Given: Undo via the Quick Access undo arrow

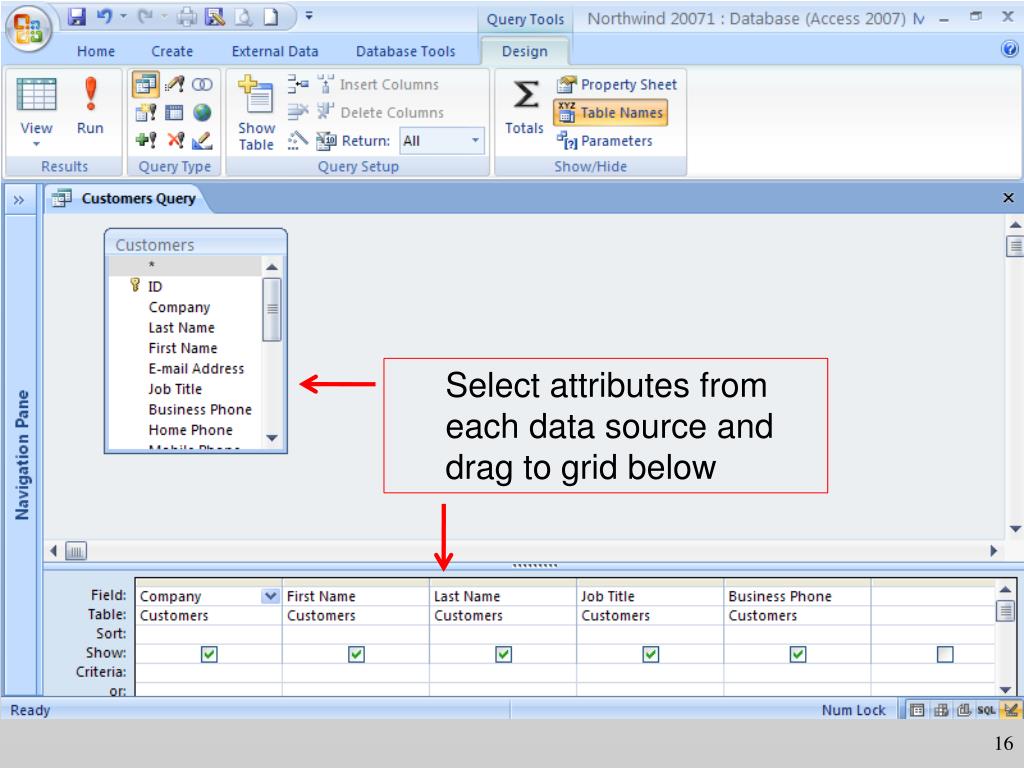Looking at the screenshot, I should pos(104,16).
